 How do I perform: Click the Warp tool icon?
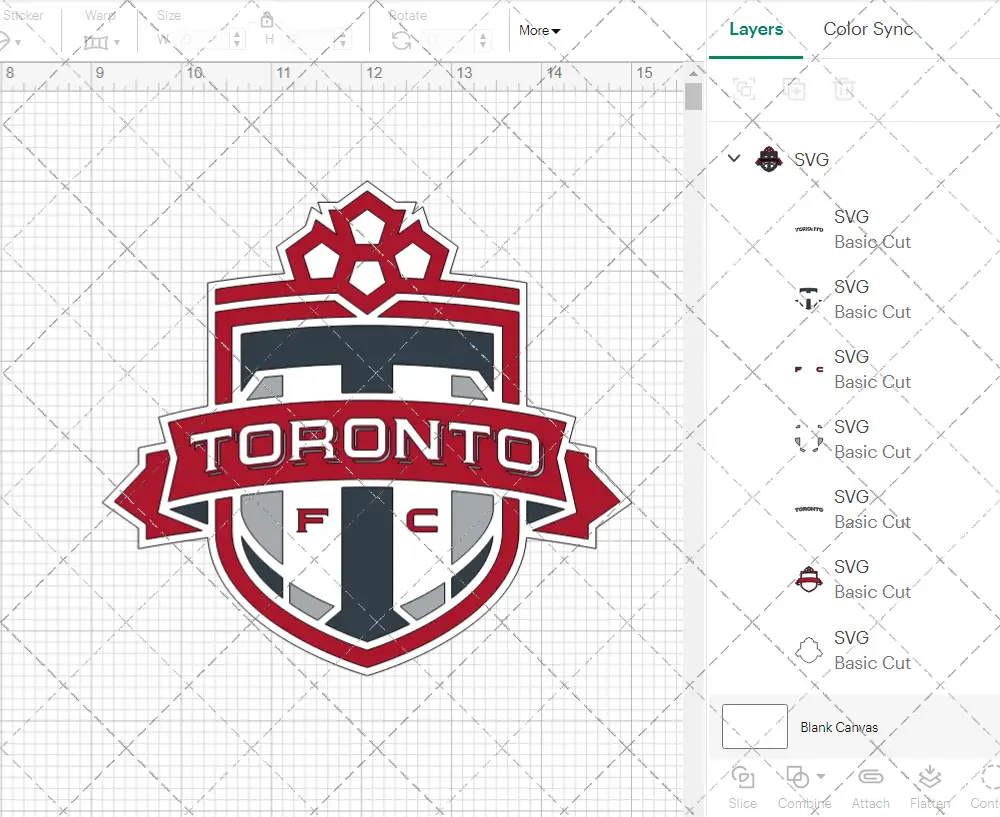(x=96, y=42)
